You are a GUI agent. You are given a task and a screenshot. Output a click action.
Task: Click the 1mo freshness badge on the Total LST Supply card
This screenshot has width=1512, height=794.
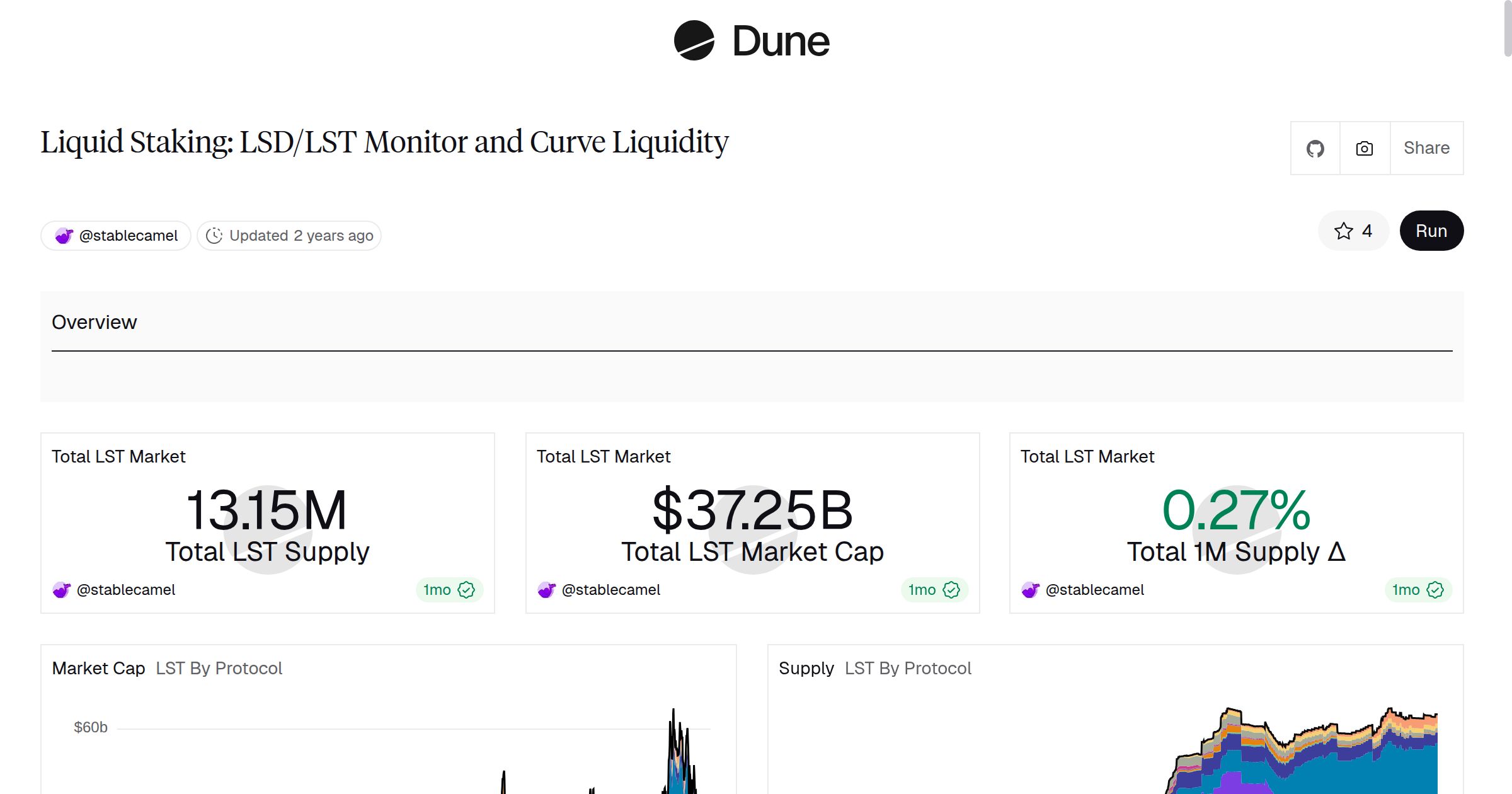tap(449, 590)
